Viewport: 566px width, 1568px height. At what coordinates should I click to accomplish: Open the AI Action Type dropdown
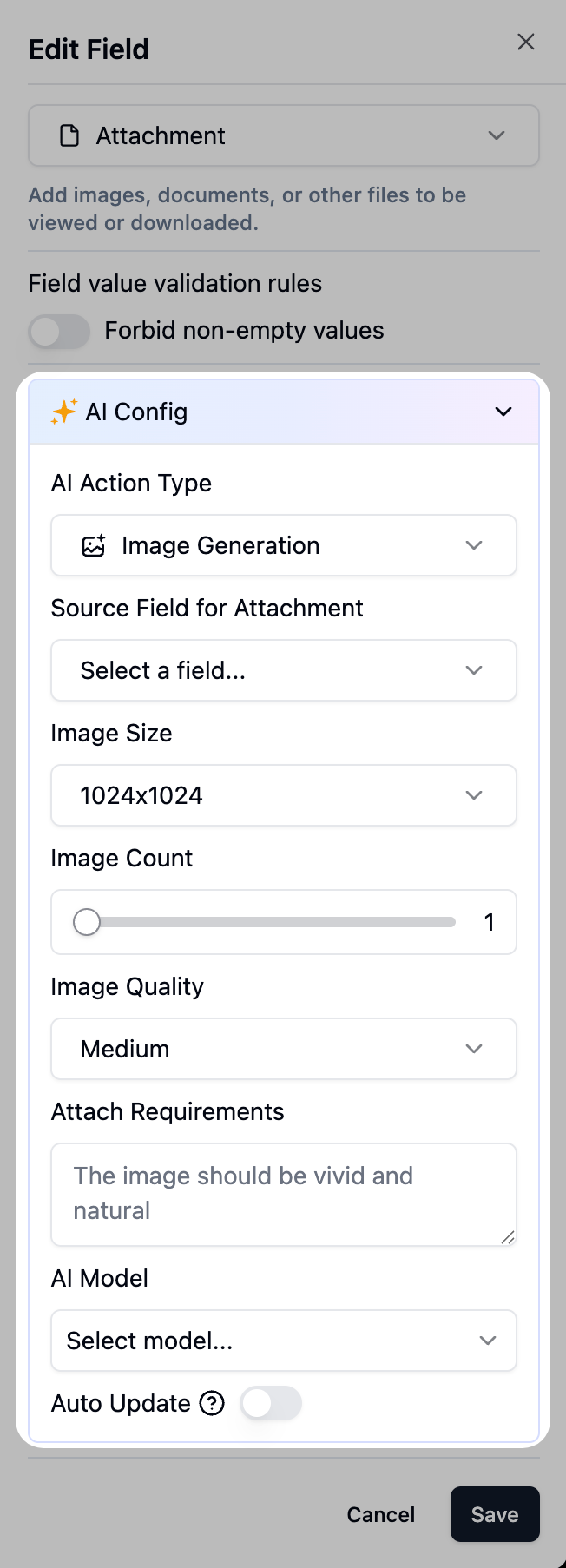pos(284,545)
